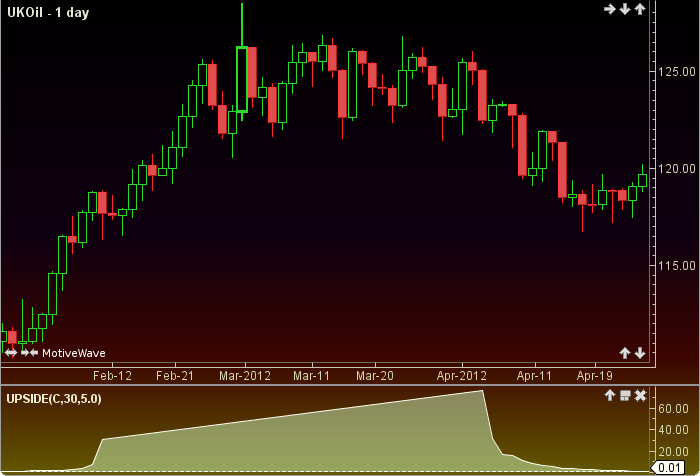Screen dimensions: 700x476
Task: Click the Apr-2012 date axis label
Action: pyautogui.click(x=462, y=376)
